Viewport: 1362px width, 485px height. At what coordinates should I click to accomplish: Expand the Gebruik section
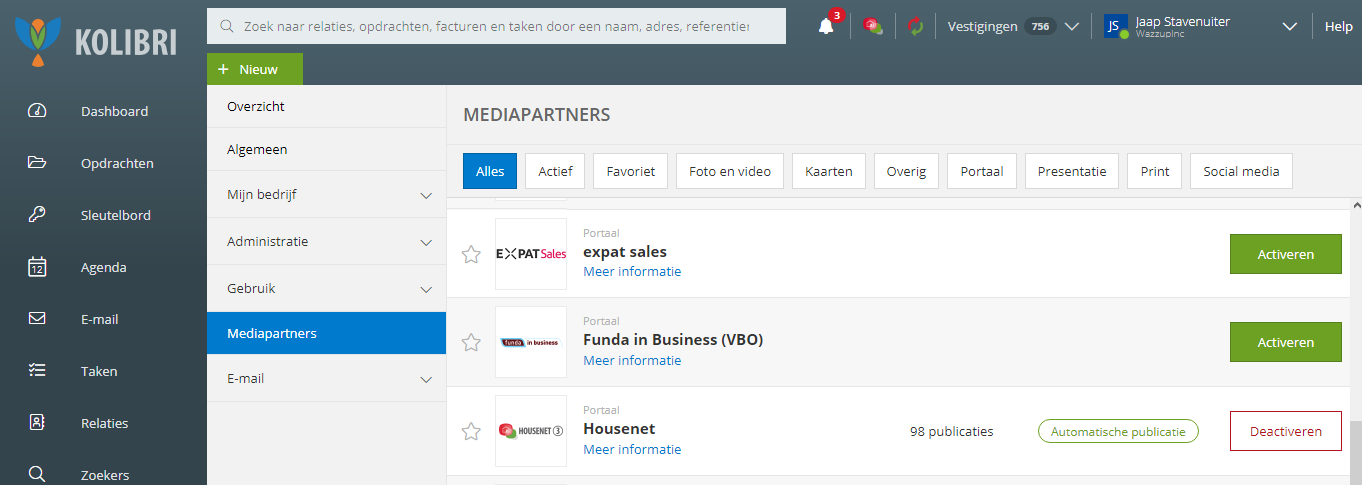pyautogui.click(x=326, y=288)
